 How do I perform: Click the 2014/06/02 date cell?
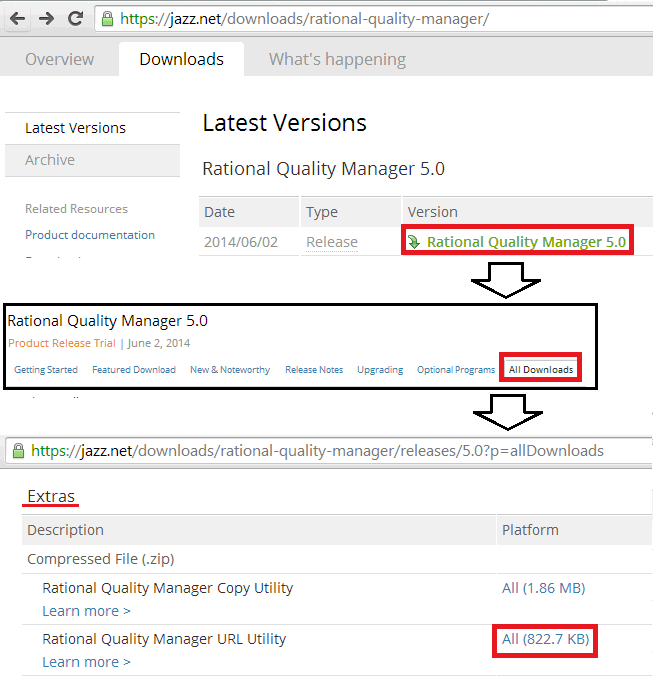(x=241, y=242)
